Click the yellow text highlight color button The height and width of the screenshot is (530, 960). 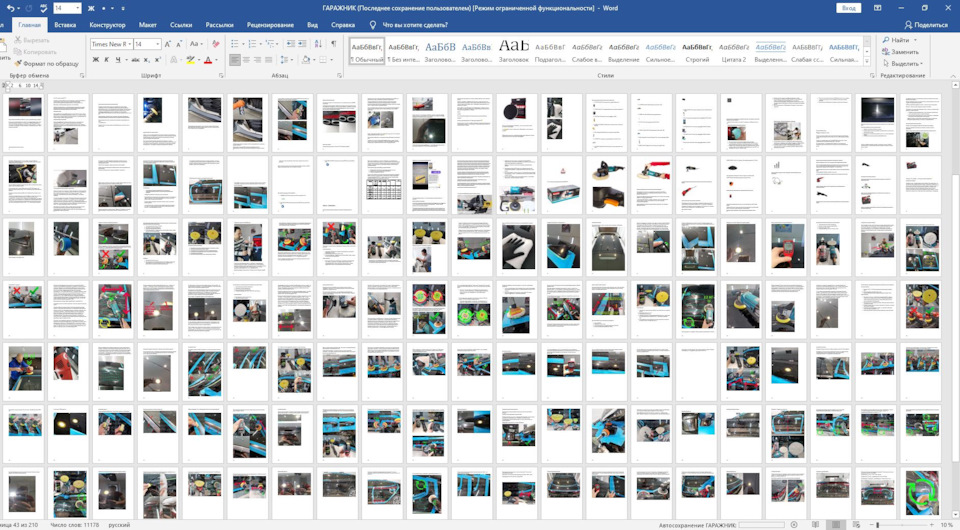190,60
